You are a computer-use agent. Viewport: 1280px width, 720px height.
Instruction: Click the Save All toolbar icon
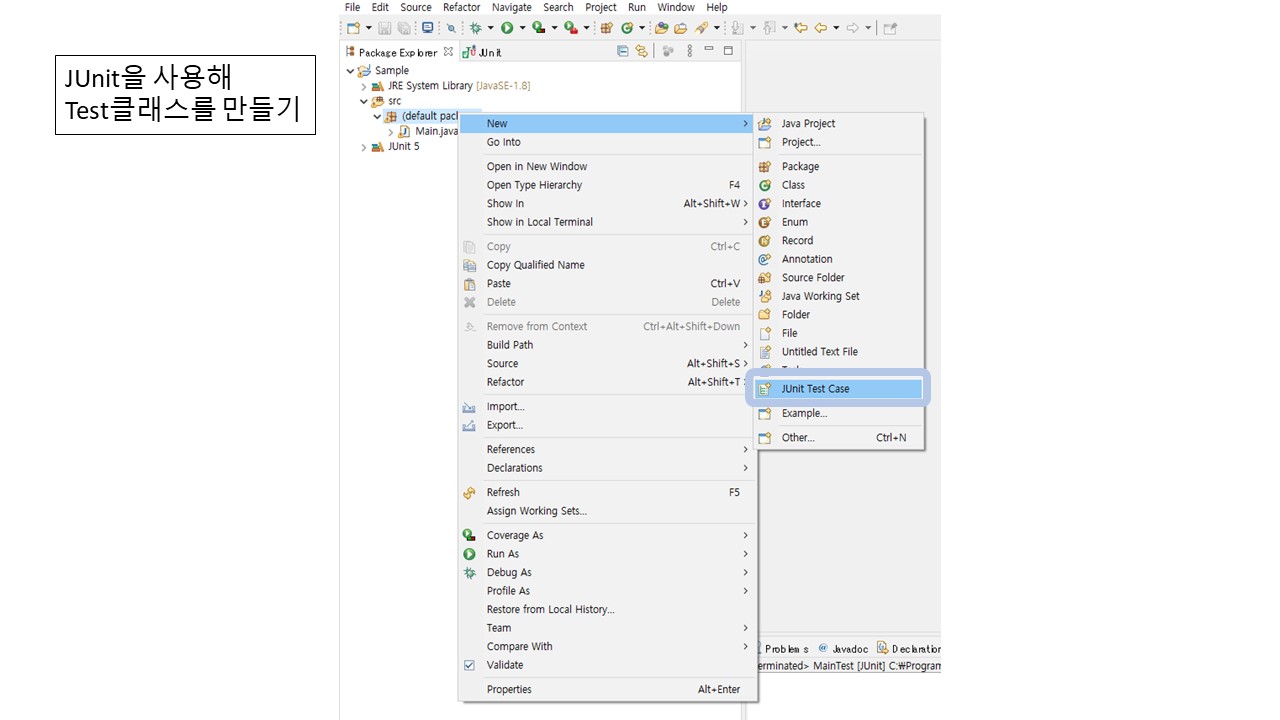click(x=404, y=28)
